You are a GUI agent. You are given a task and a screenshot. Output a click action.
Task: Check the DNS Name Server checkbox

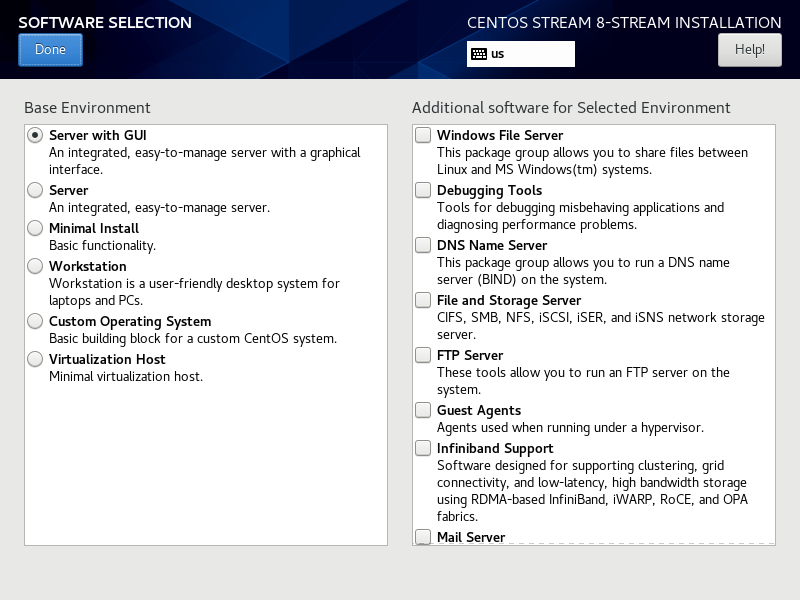[x=422, y=245]
